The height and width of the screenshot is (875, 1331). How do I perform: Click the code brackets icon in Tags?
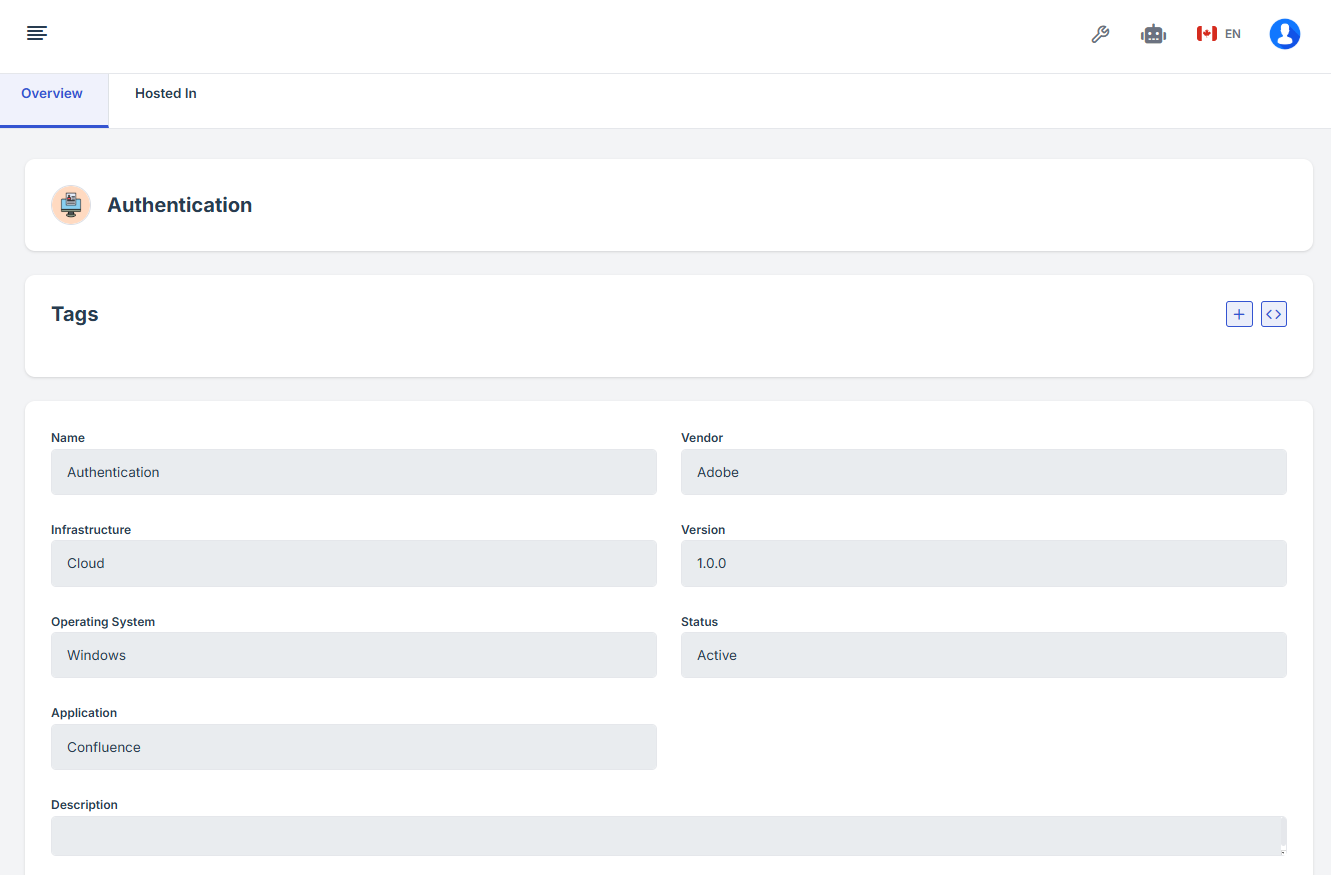1273,314
